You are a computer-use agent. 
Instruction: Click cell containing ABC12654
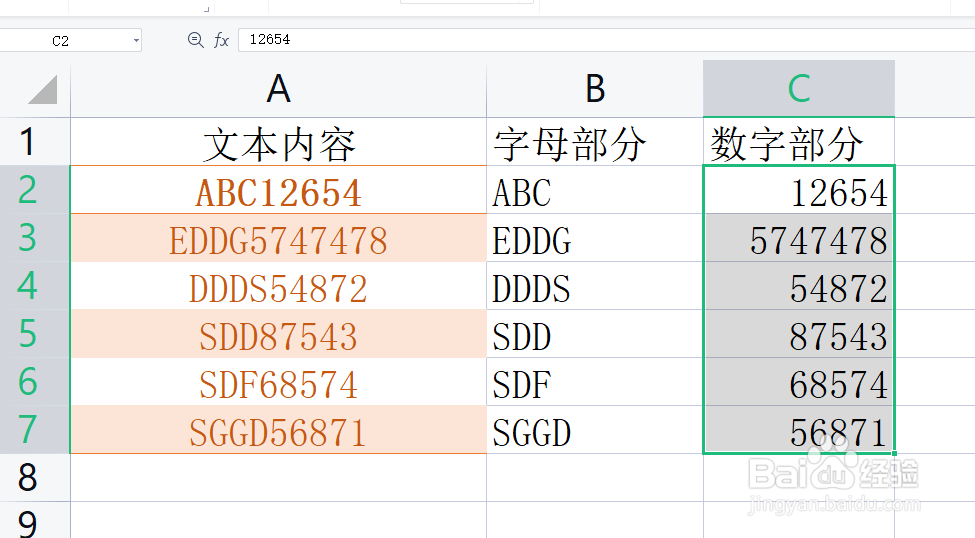279,190
